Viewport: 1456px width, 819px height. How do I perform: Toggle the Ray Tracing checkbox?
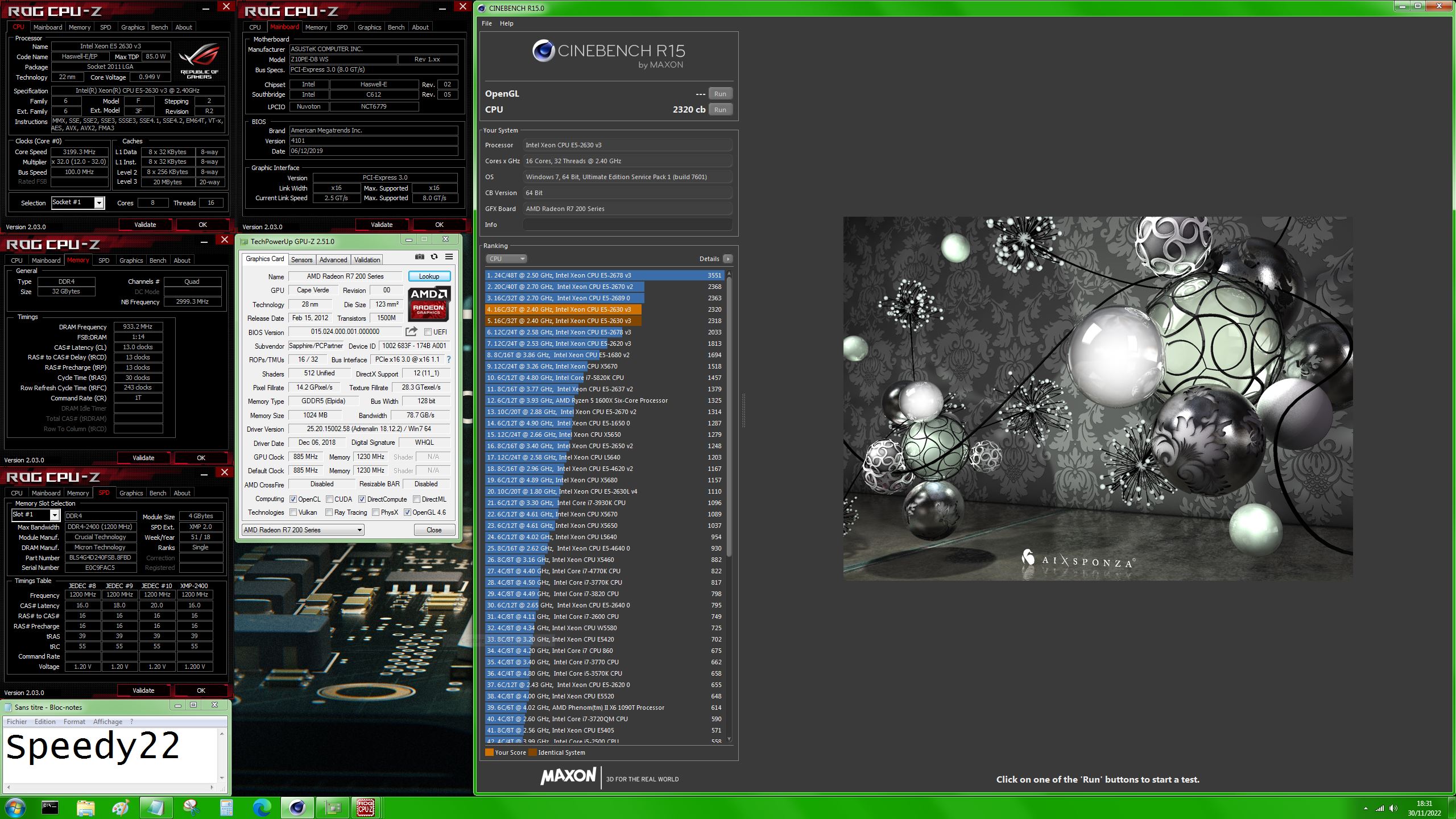pos(329,512)
